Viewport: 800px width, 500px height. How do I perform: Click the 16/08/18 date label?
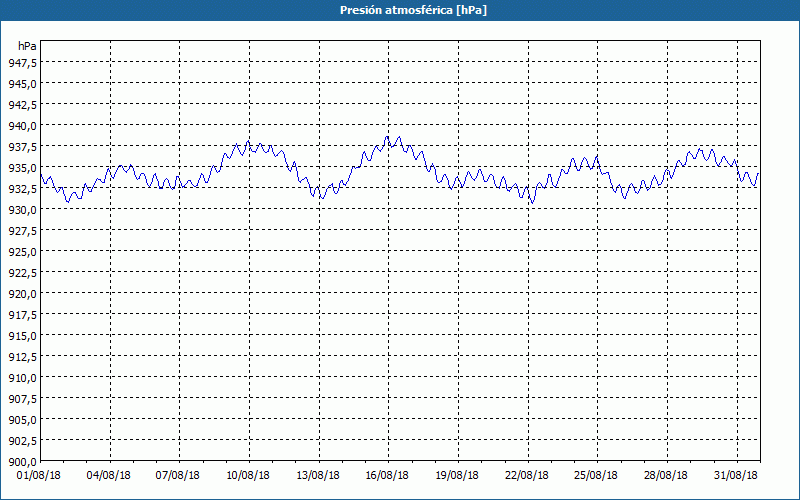click(x=387, y=475)
